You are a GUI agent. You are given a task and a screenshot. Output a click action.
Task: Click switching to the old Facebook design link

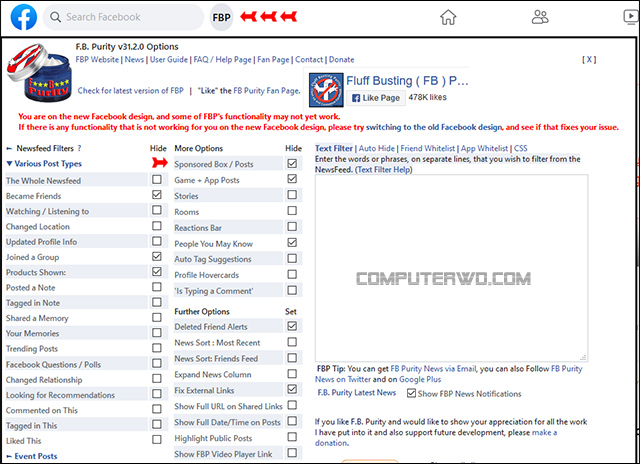tap(434, 127)
